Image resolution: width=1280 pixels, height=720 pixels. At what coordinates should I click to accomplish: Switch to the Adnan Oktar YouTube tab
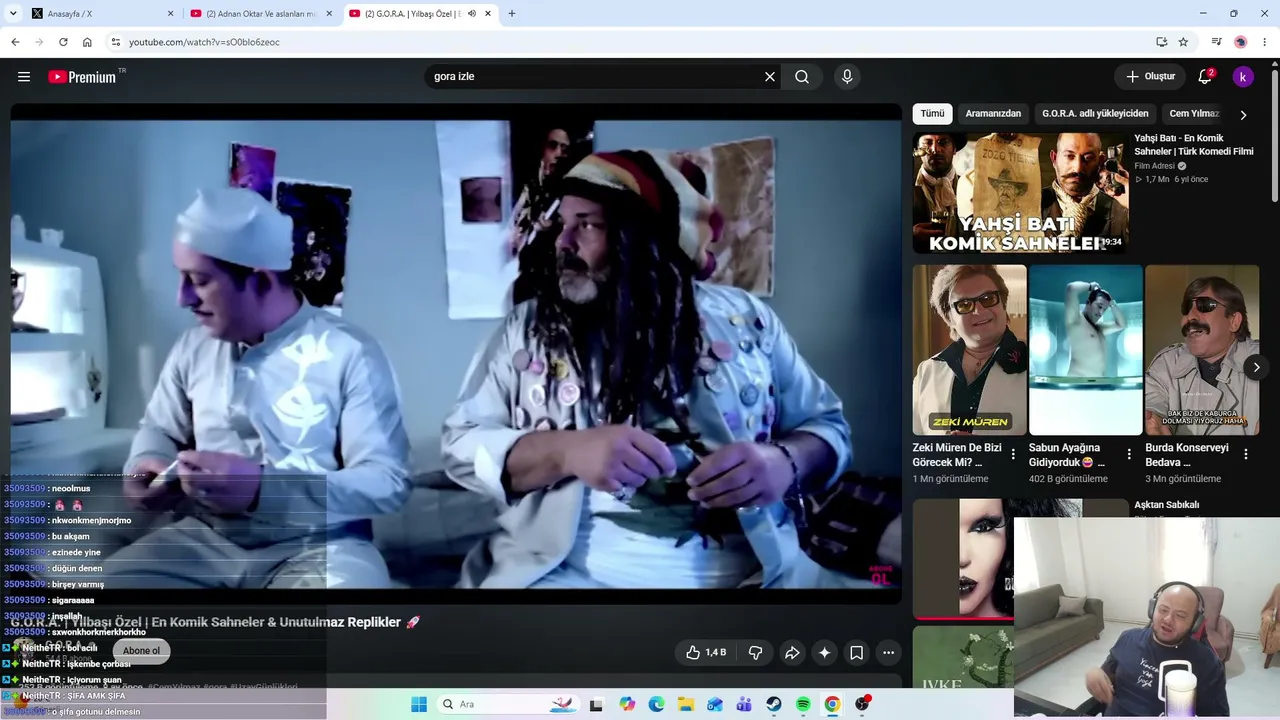click(260, 14)
